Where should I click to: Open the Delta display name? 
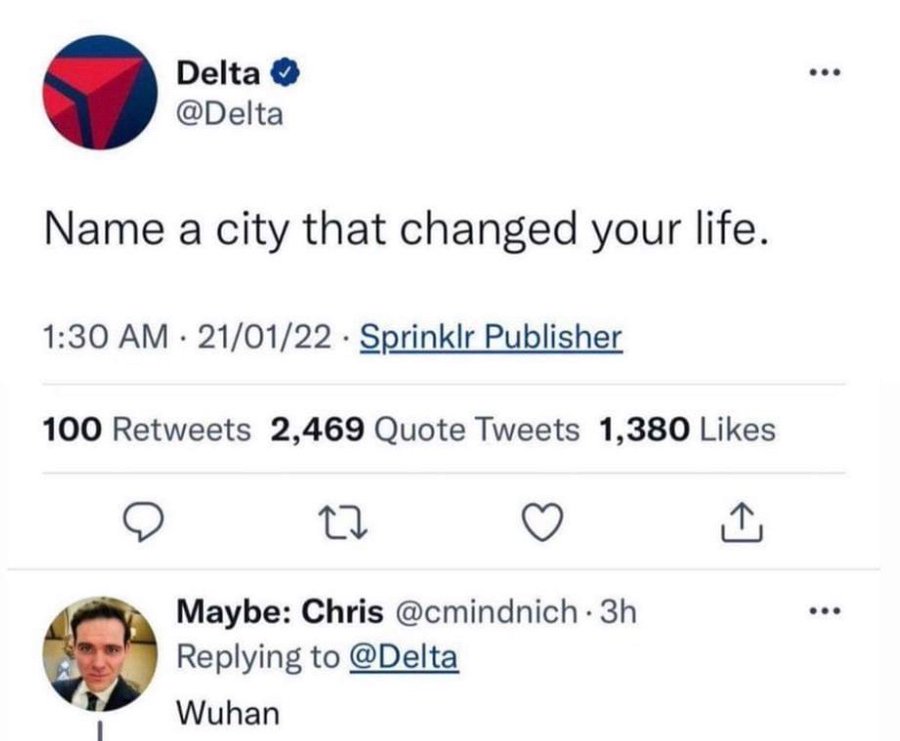pos(219,73)
